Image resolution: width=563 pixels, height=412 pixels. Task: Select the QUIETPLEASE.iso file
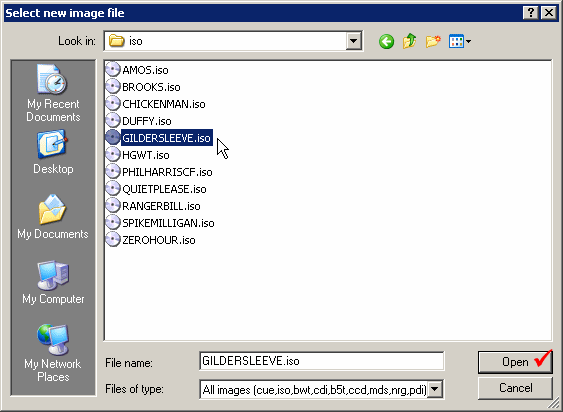click(x=156, y=189)
